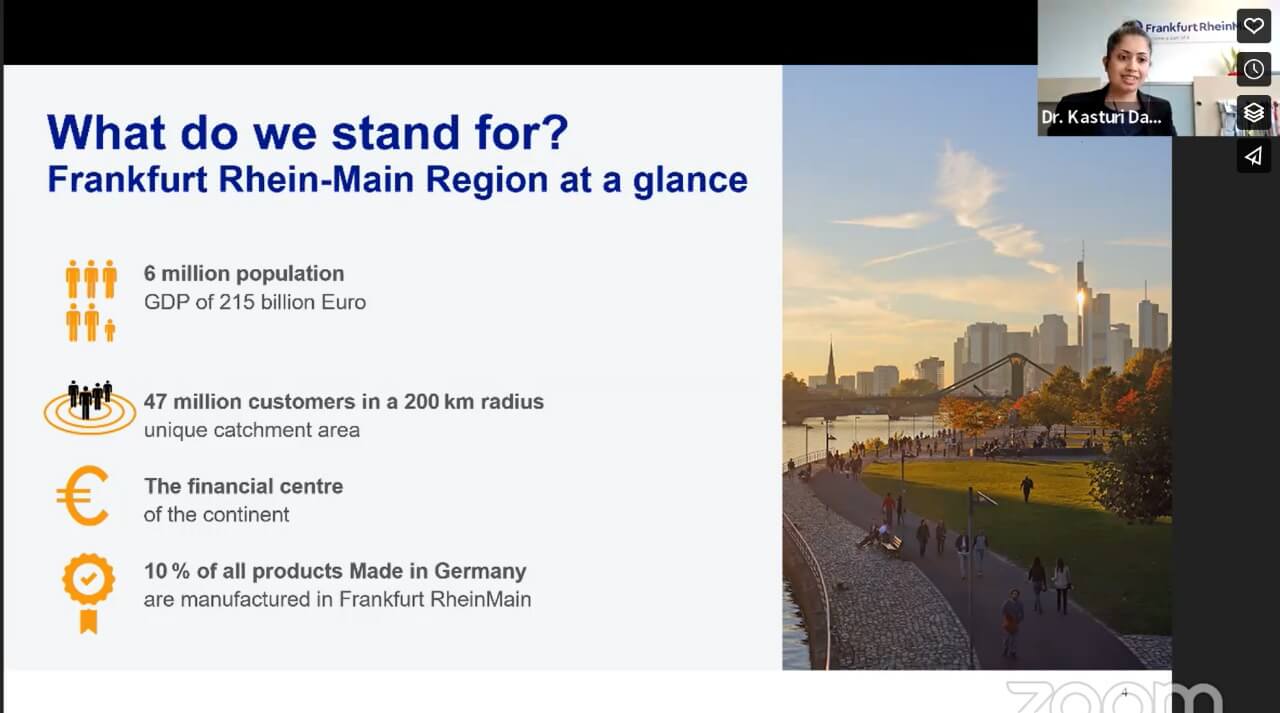Click the Frankfurt skyline riverside photo
The height and width of the screenshot is (713, 1280).
coord(976,367)
